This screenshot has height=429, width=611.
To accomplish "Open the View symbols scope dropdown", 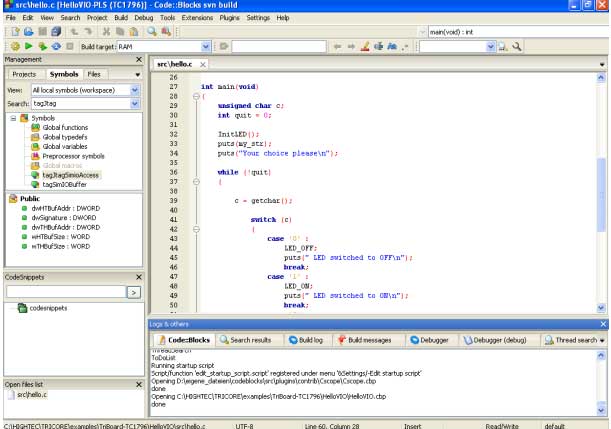I will pos(135,90).
